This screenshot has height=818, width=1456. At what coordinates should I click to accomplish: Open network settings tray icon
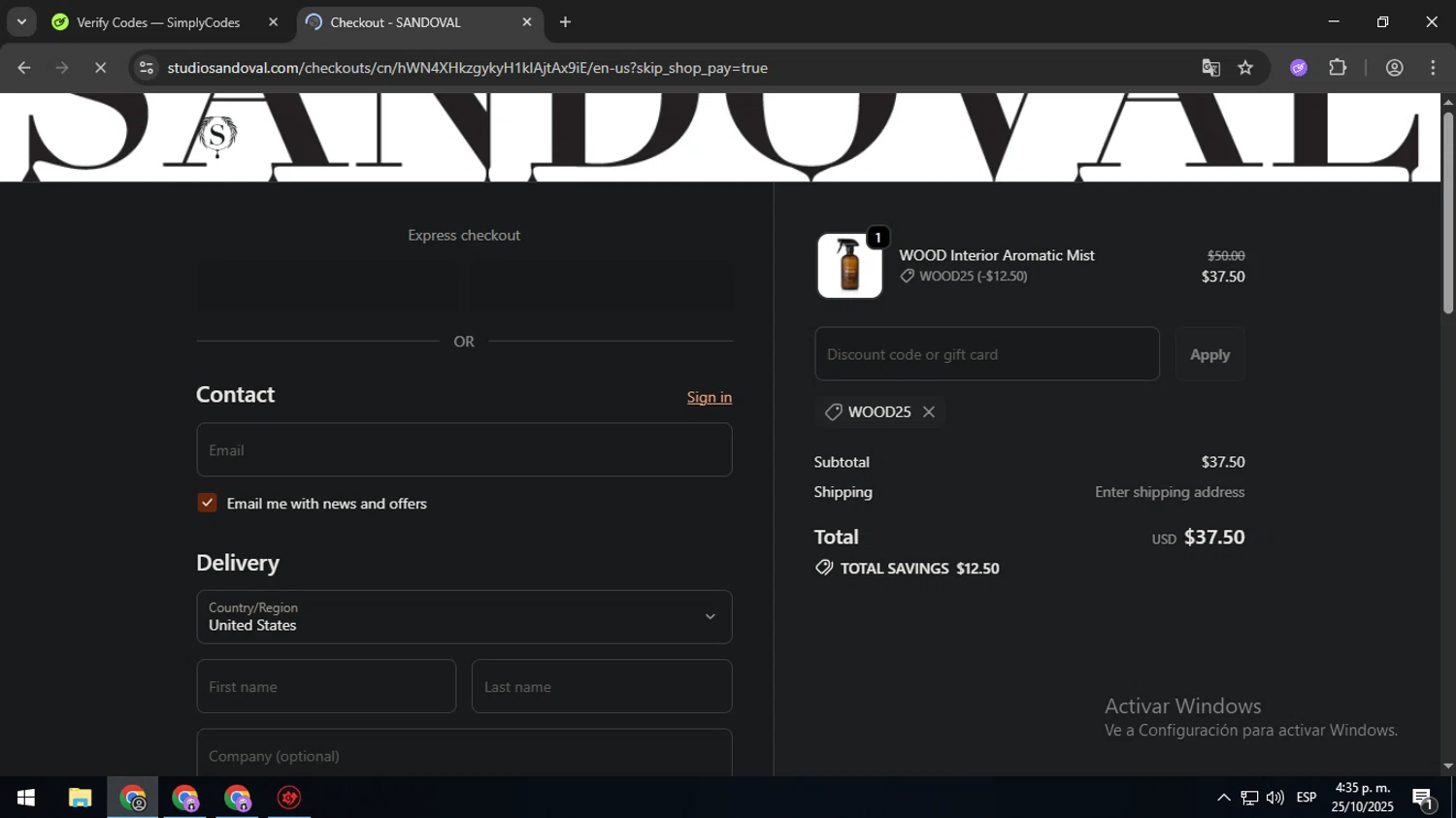[x=1249, y=798]
